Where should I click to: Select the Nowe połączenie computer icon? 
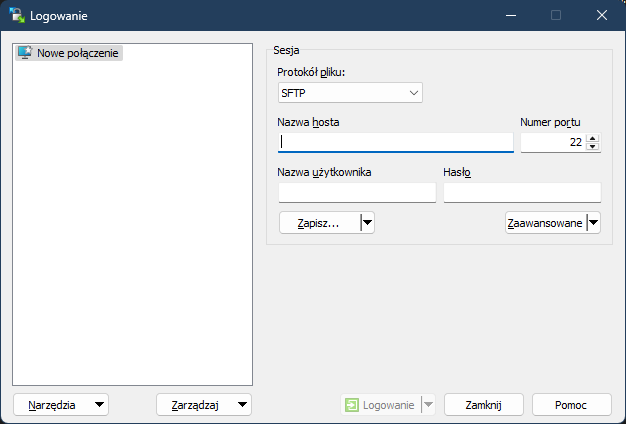coord(25,52)
